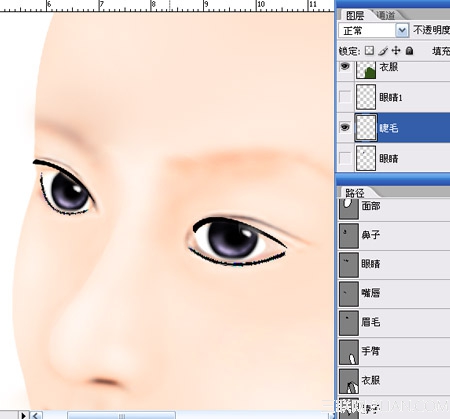Select the 路径 paths tab
450x419 pixels.
pos(355,193)
